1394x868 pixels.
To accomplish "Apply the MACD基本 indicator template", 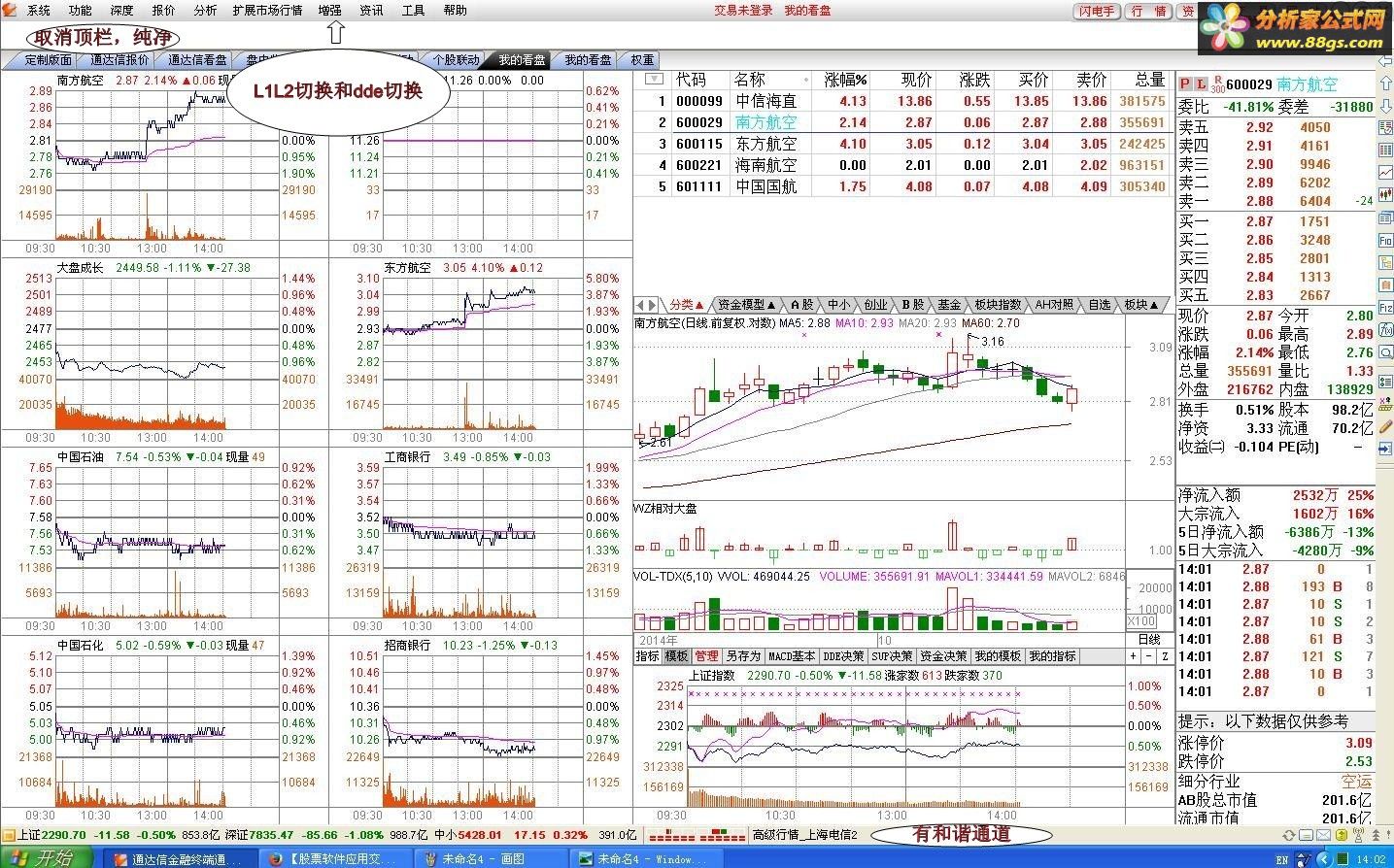I will pyautogui.click(x=793, y=656).
